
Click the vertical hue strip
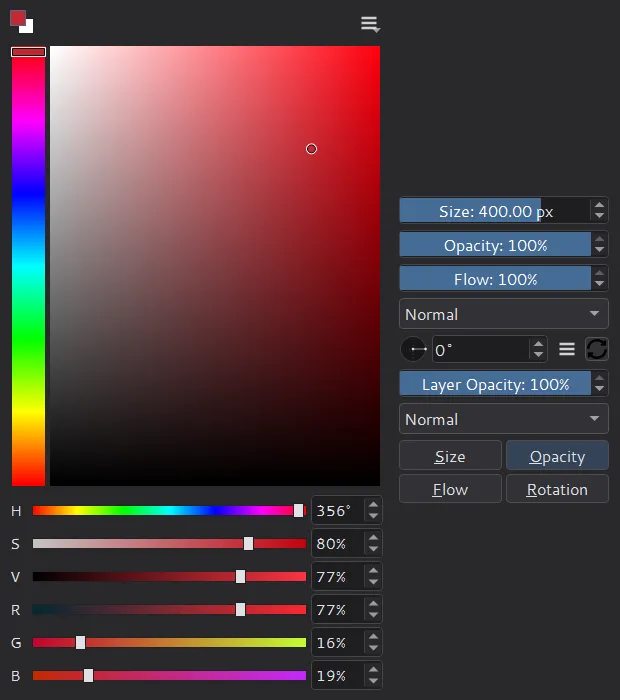pos(28,266)
